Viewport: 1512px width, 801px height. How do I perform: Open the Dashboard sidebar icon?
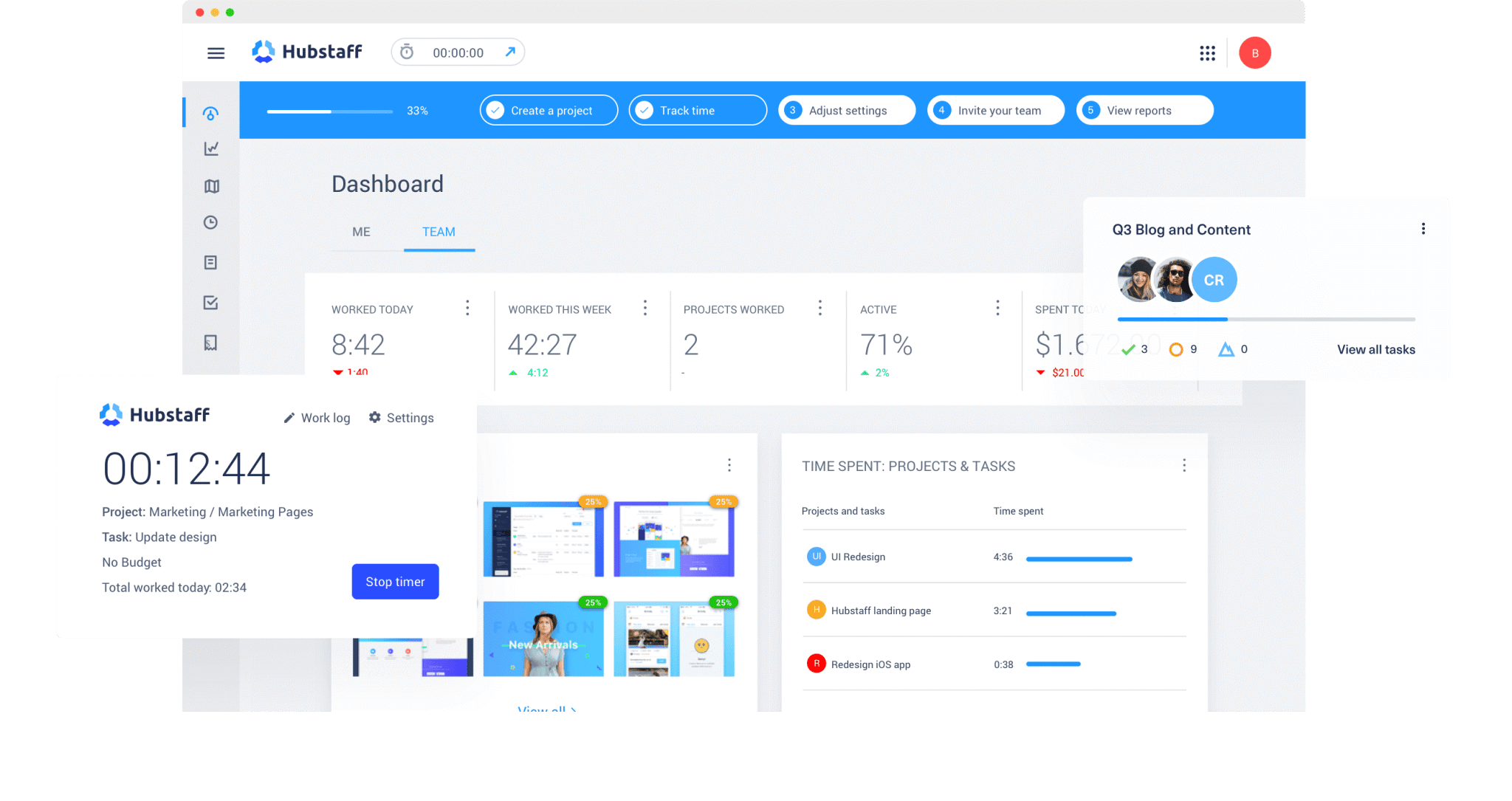tap(211, 112)
